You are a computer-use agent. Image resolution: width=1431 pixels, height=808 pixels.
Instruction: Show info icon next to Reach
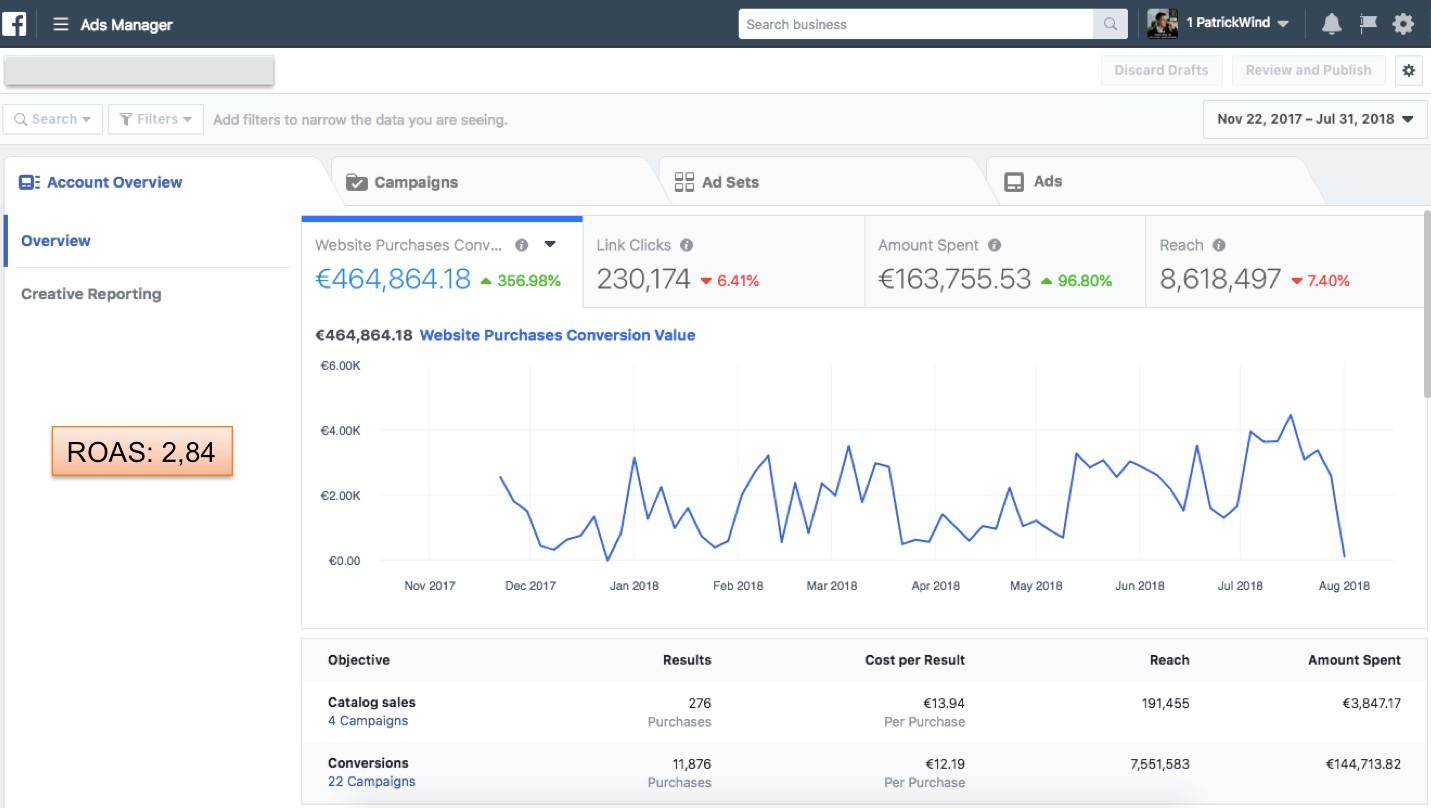pyautogui.click(x=1218, y=245)
